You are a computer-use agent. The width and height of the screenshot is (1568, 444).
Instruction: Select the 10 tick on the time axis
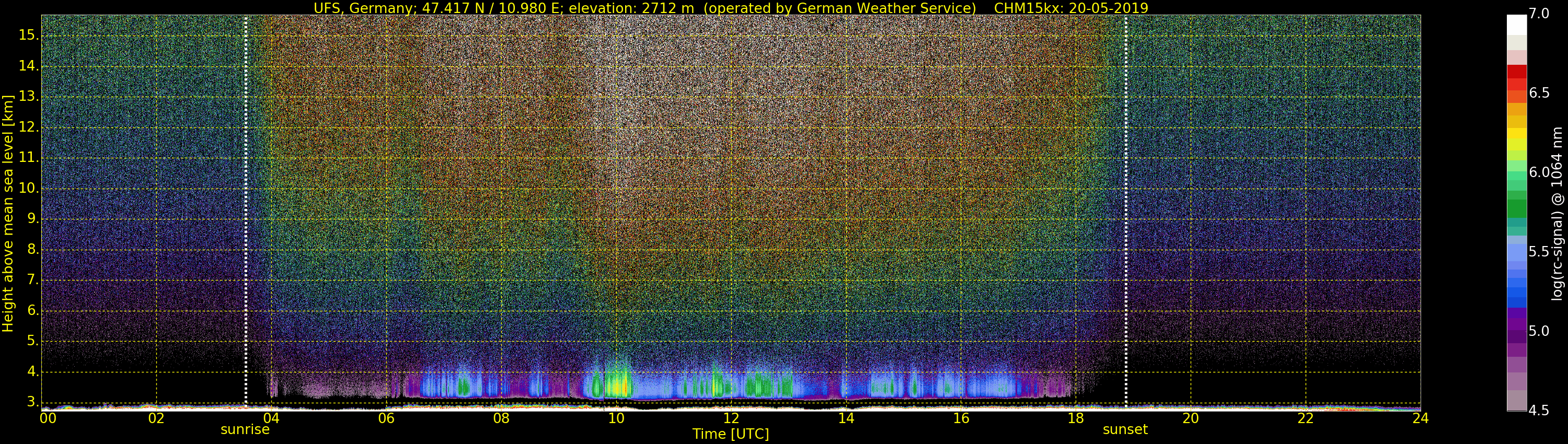tap(616, 418)
